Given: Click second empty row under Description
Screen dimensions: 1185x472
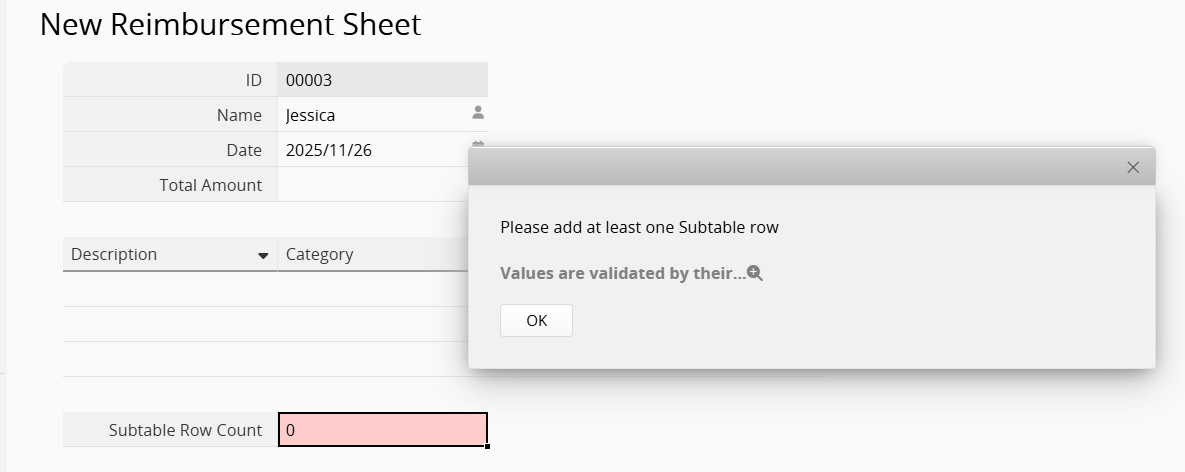Looking at the screenshot, I should [x=170, y=325].
